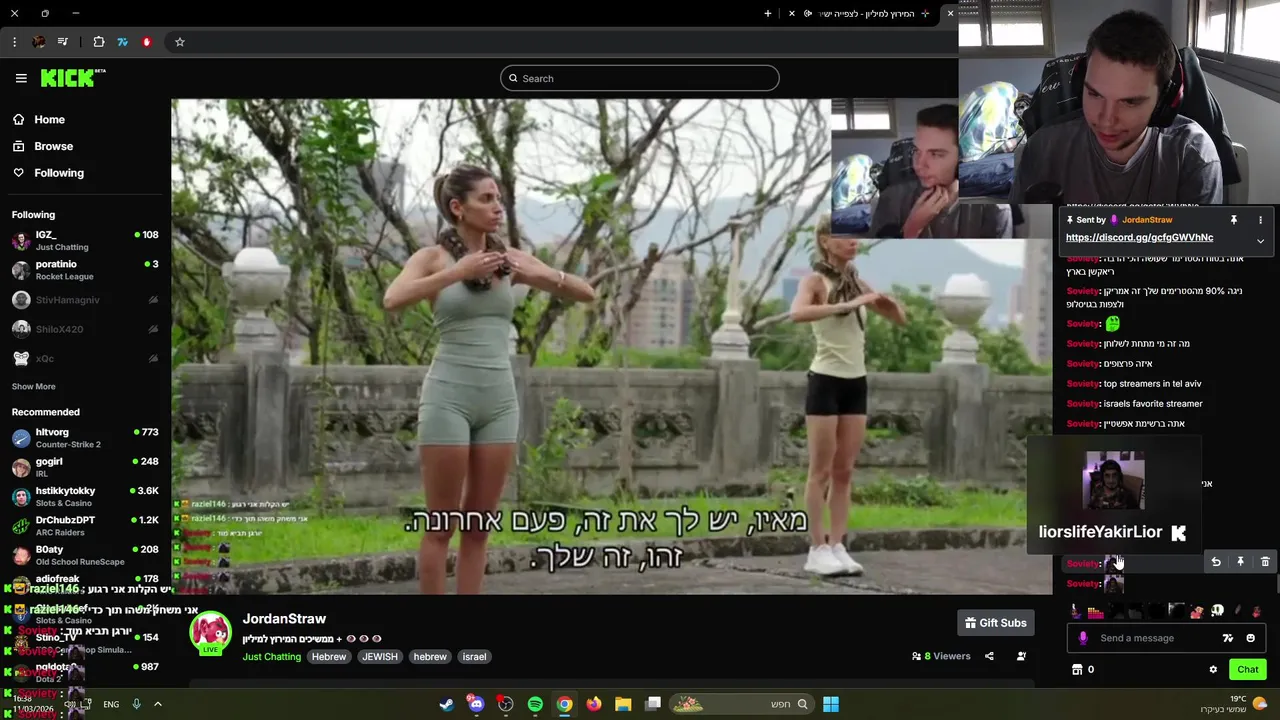Open poratinio followed channel

[x=85, y=270]
